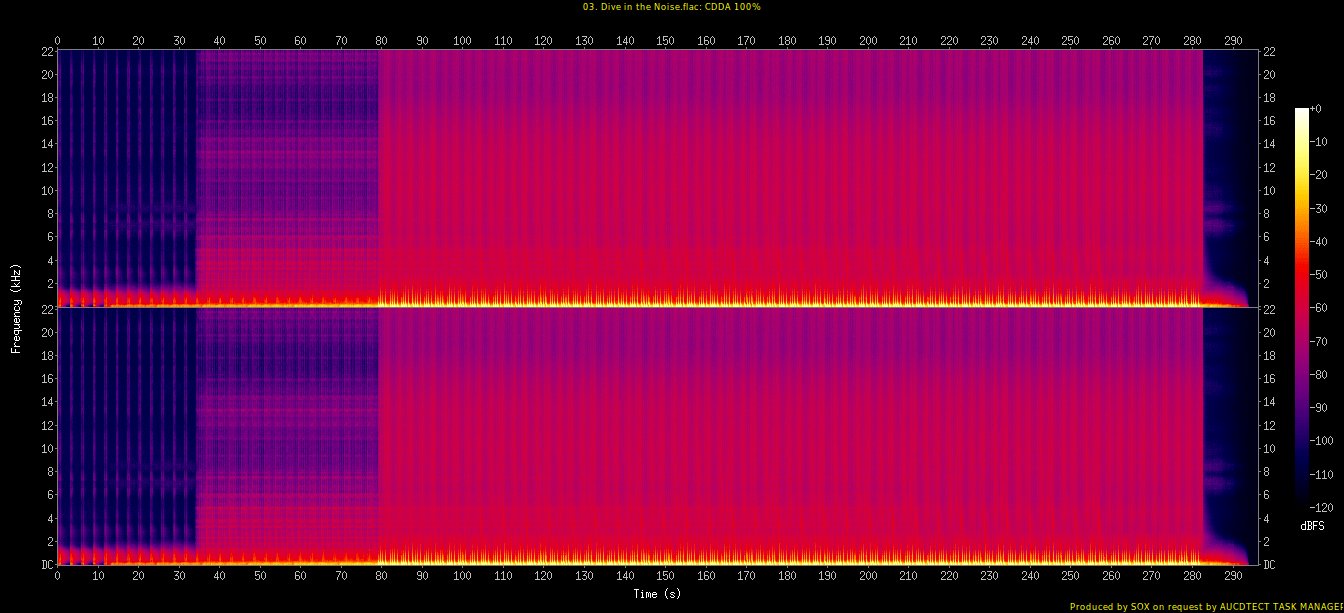Click the "Time (s)" axis label
This screenshot has height=613, width=1344.
(x=659, y=594)
